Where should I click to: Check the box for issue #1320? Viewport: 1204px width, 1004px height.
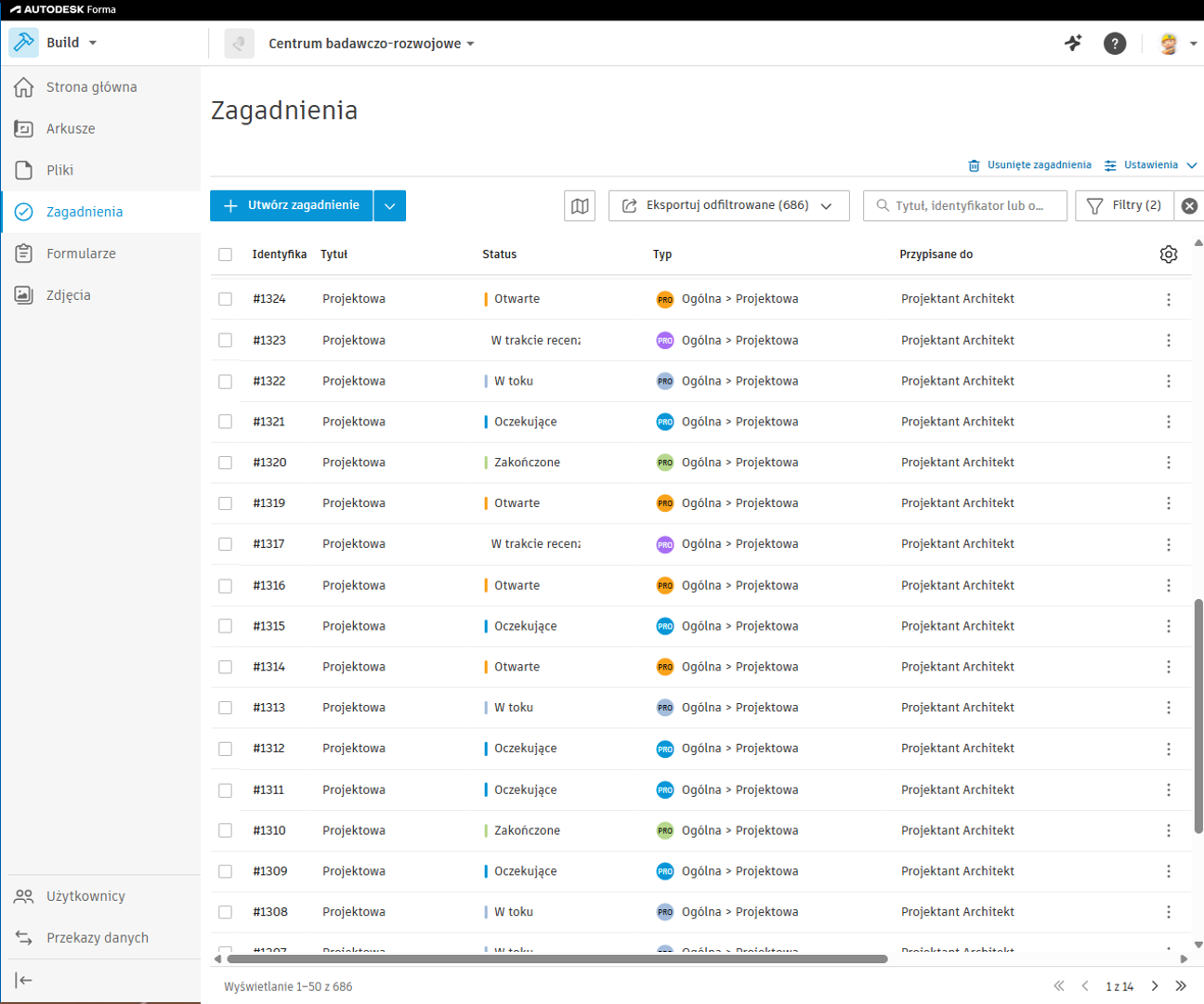(x=225, y=463)
